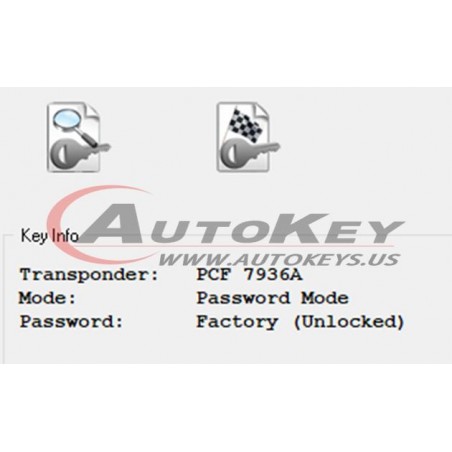This screenshot has height=452, width=452.
Task: Click the Transponder: label
Action: click(x=89, y=275)
